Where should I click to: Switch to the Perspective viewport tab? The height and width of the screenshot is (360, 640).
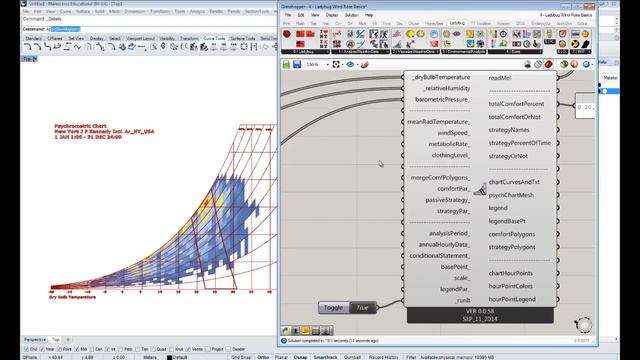point(35,340)
